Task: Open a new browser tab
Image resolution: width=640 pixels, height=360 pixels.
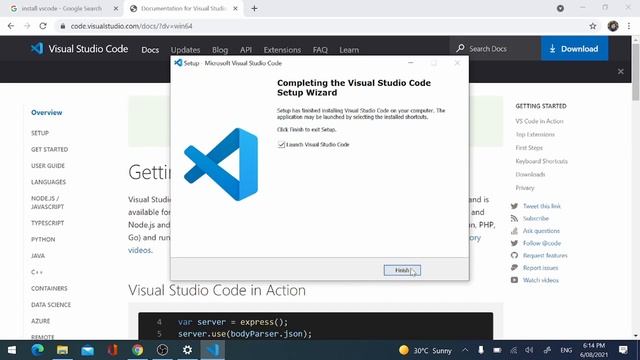Action: 254,8
